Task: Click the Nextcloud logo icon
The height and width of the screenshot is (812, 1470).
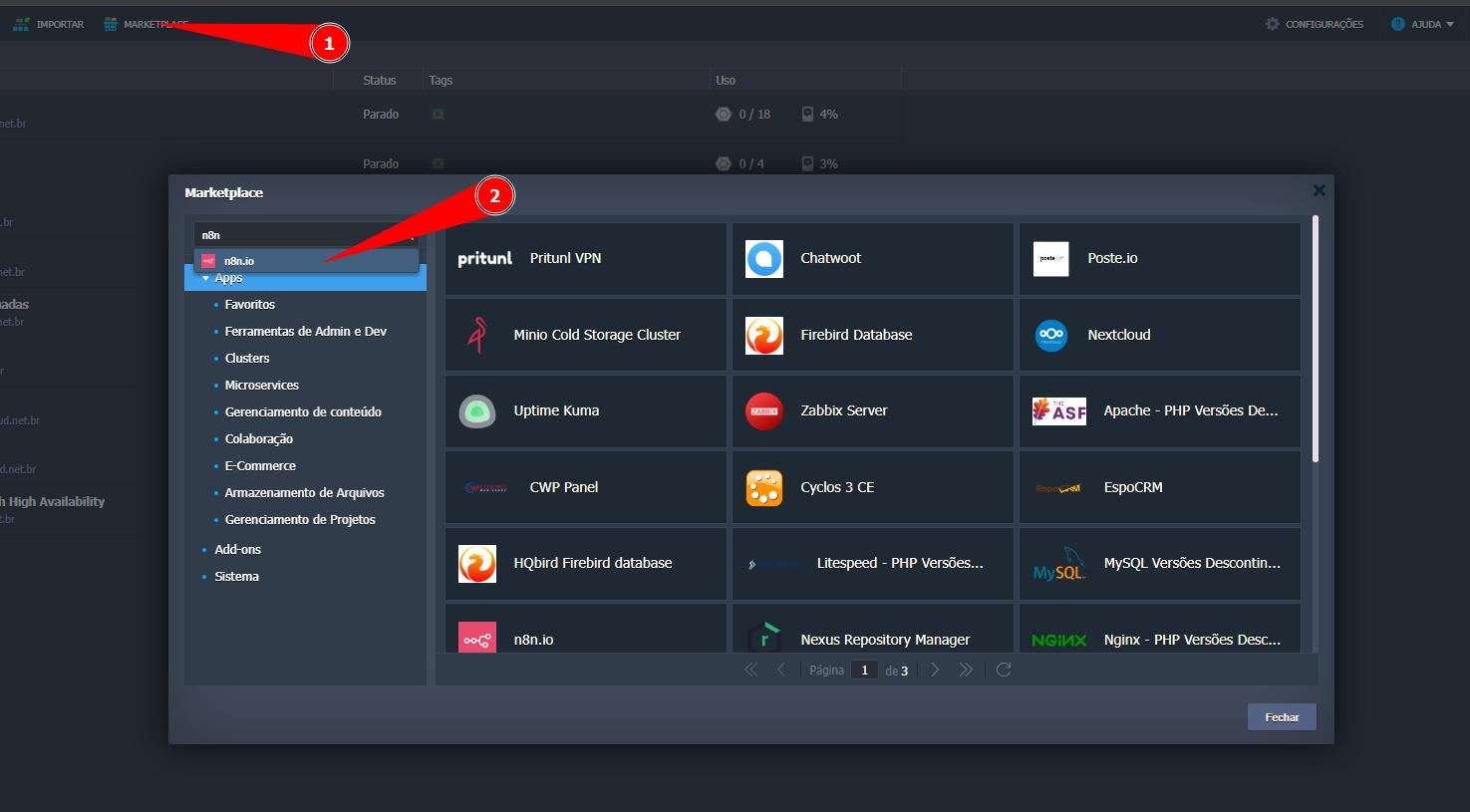Action: [x=1050, y=335]
